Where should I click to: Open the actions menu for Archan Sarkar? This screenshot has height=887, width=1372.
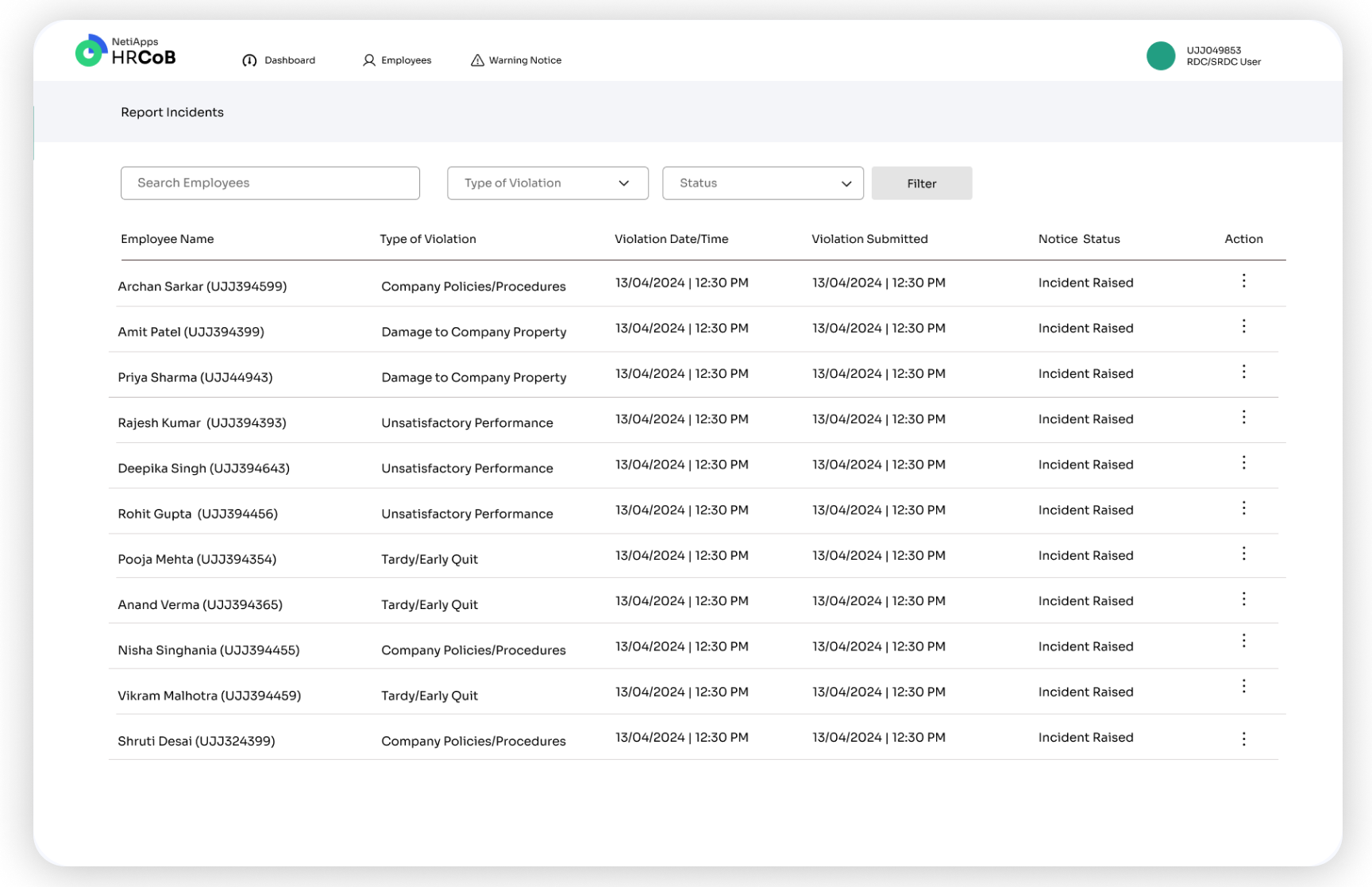(1243, 280)
